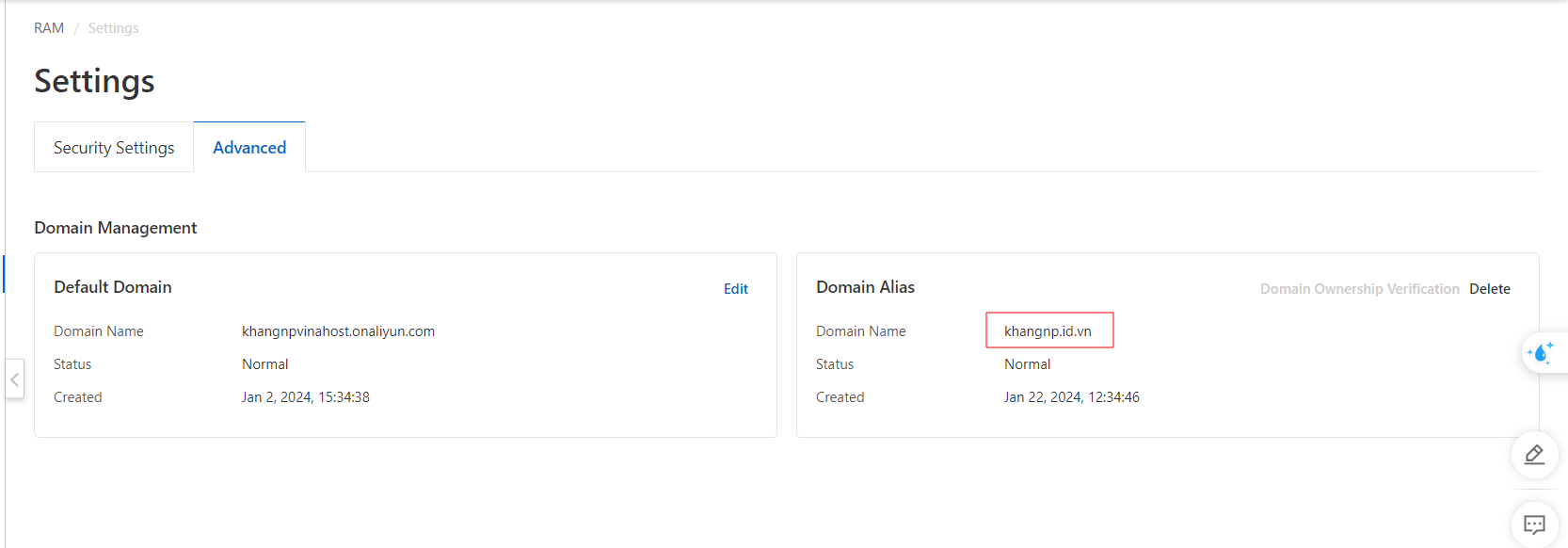Click the Jan 22, 2024 created timestamp
Viewport: 1568px width, 548px height.
(1071, 397)
